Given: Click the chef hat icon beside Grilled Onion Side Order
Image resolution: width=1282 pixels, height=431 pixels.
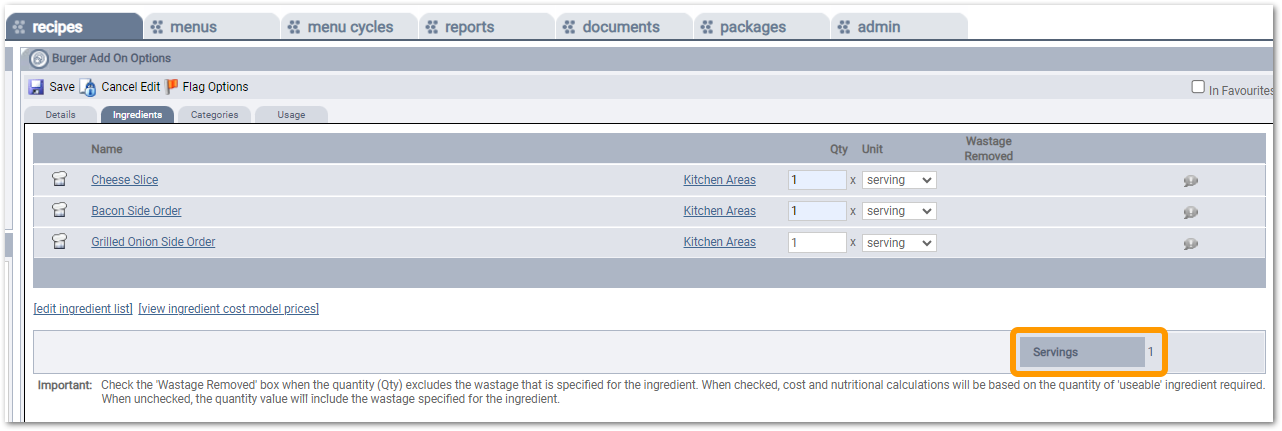Looking at the screenshot, I should (60, 242).
